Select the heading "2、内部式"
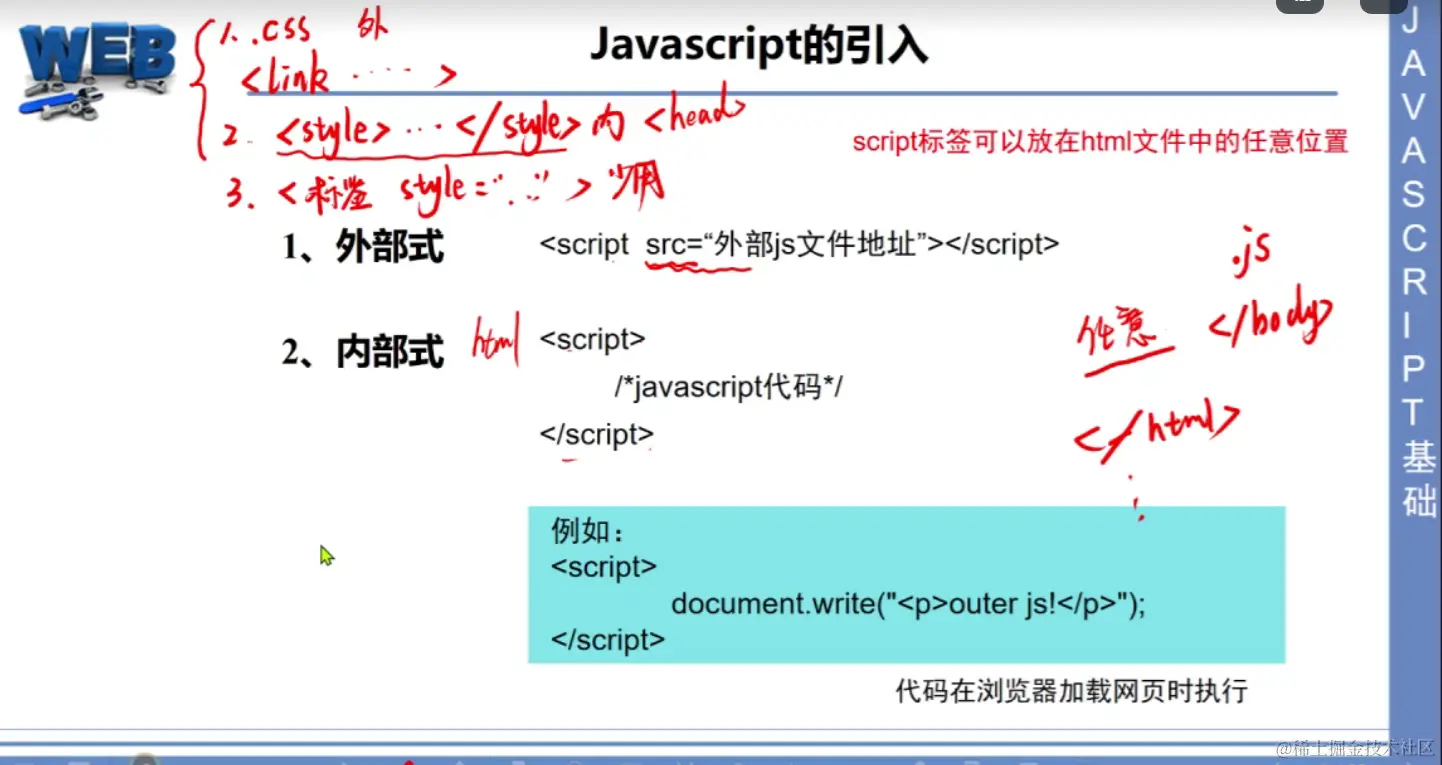This screenshot has height=765, width=1442. (362, 352)
